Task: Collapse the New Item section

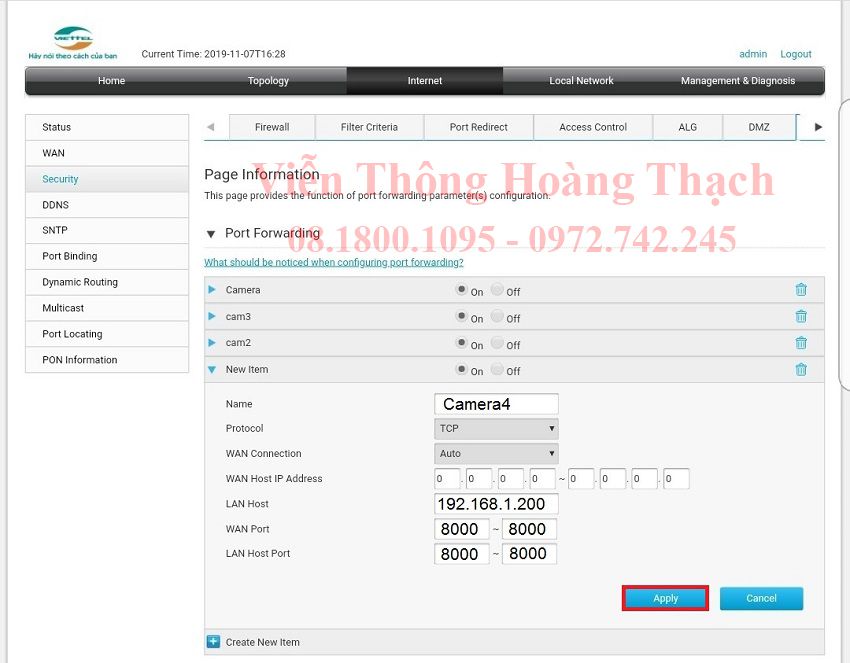Action: click(x=212, y=369)
